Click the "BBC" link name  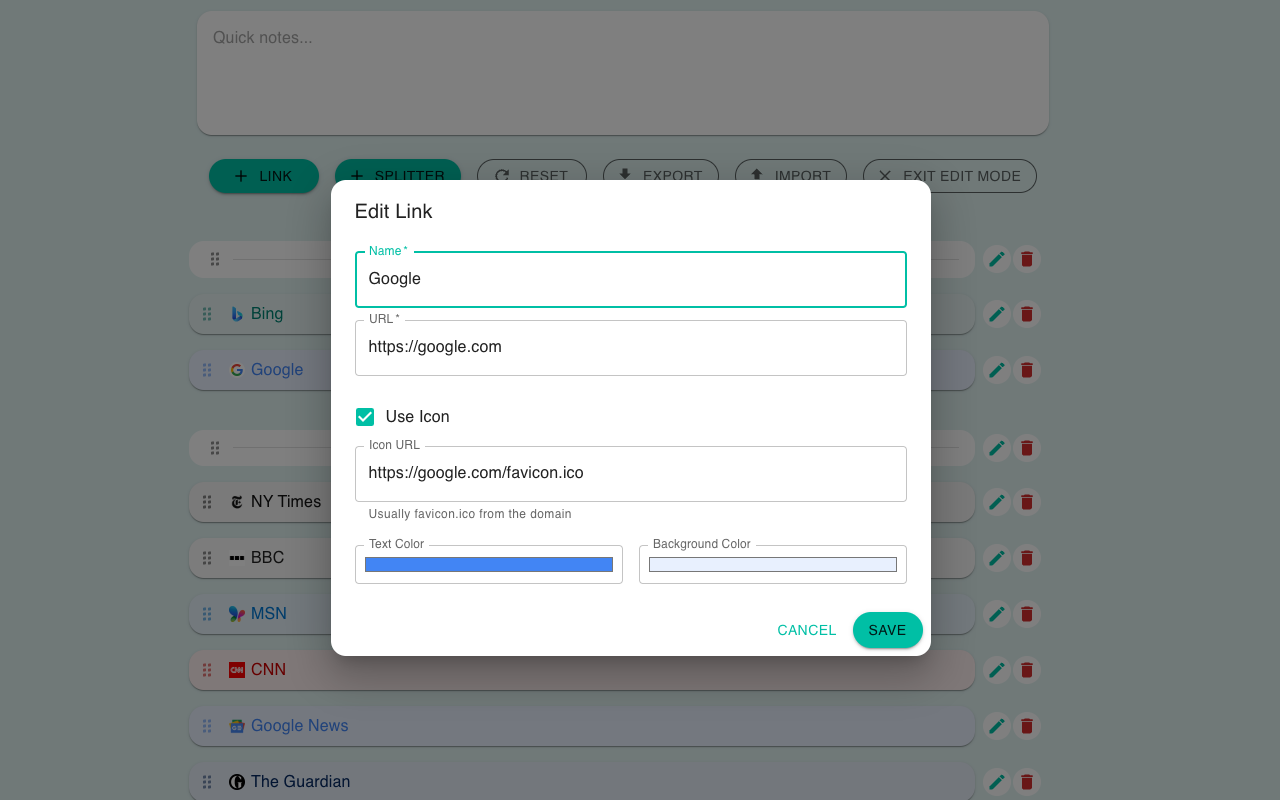coord(268,558)
